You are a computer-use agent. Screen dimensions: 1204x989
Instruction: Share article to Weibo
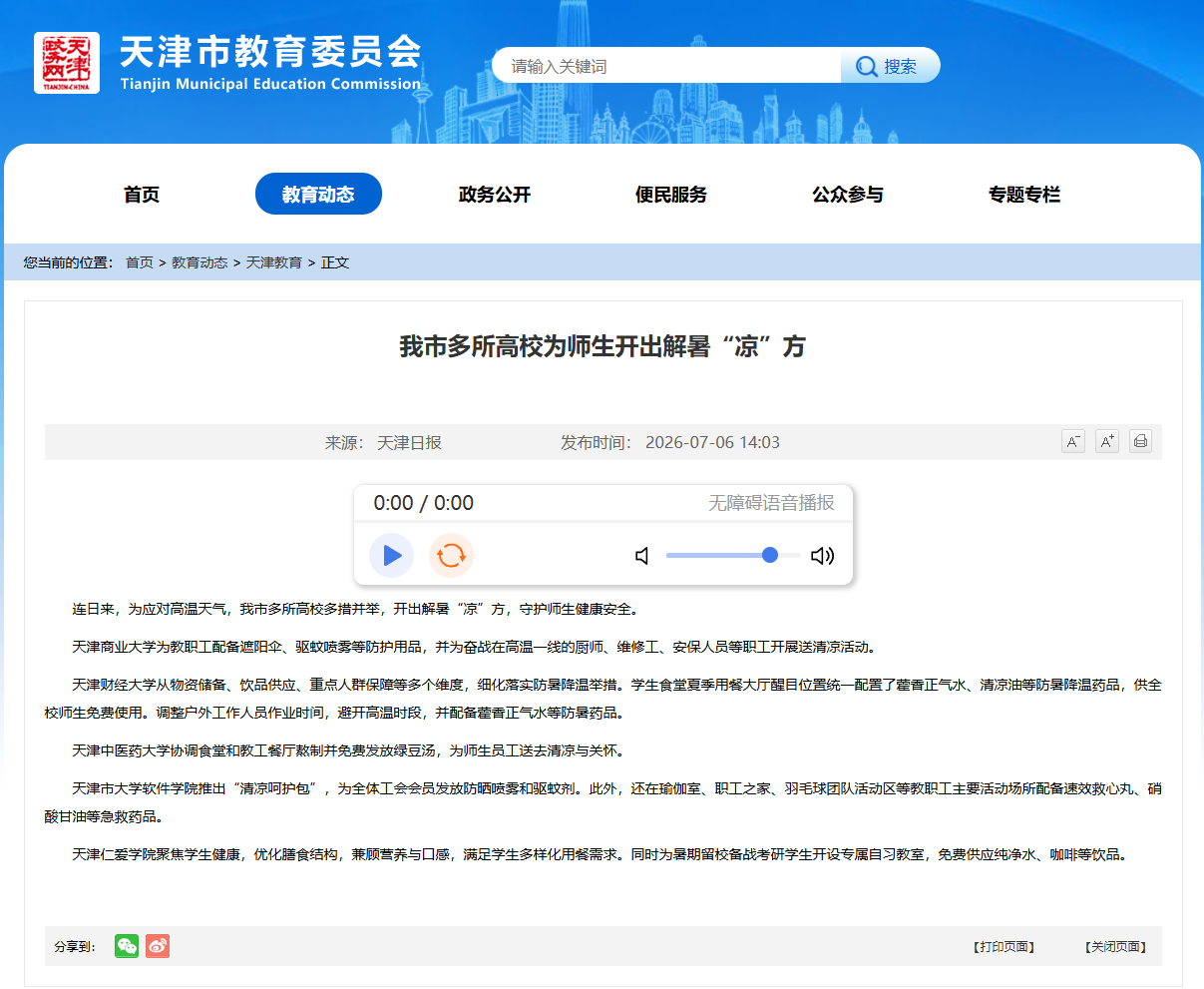(158, 946)
